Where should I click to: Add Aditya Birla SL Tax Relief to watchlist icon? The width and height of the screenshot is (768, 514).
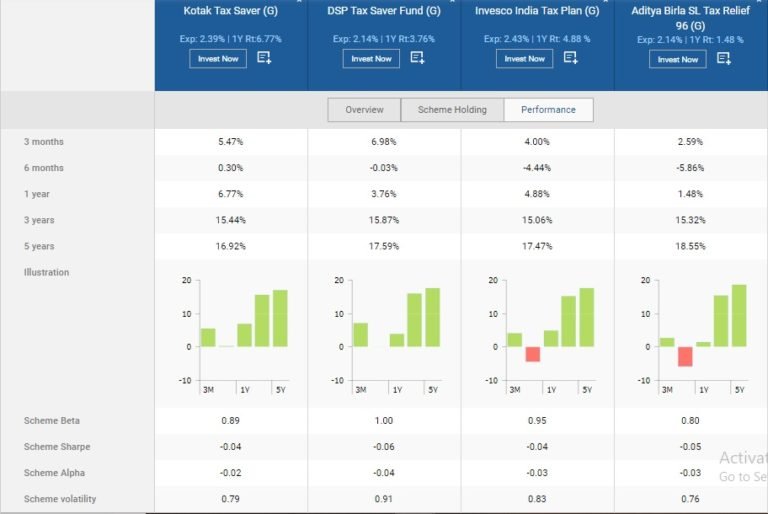tap(724, 59)
